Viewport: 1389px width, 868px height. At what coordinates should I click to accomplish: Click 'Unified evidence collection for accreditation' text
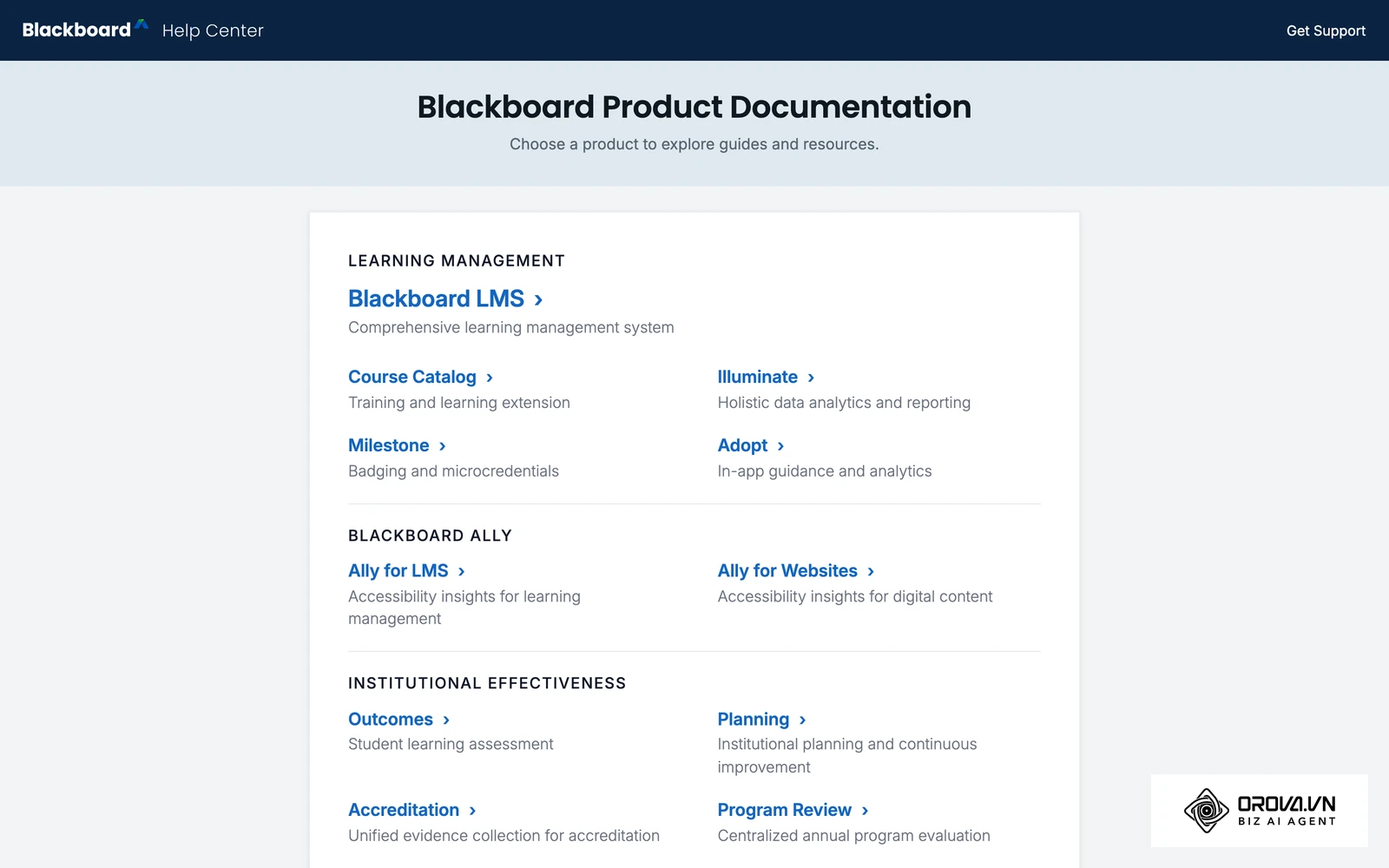[x=504, y=836]
